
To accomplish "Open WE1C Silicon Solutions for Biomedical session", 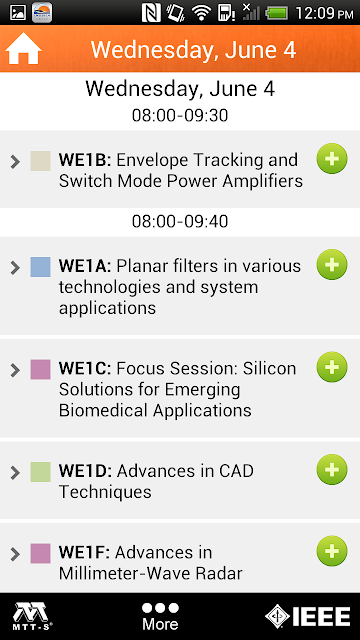I will click(178, 389).
